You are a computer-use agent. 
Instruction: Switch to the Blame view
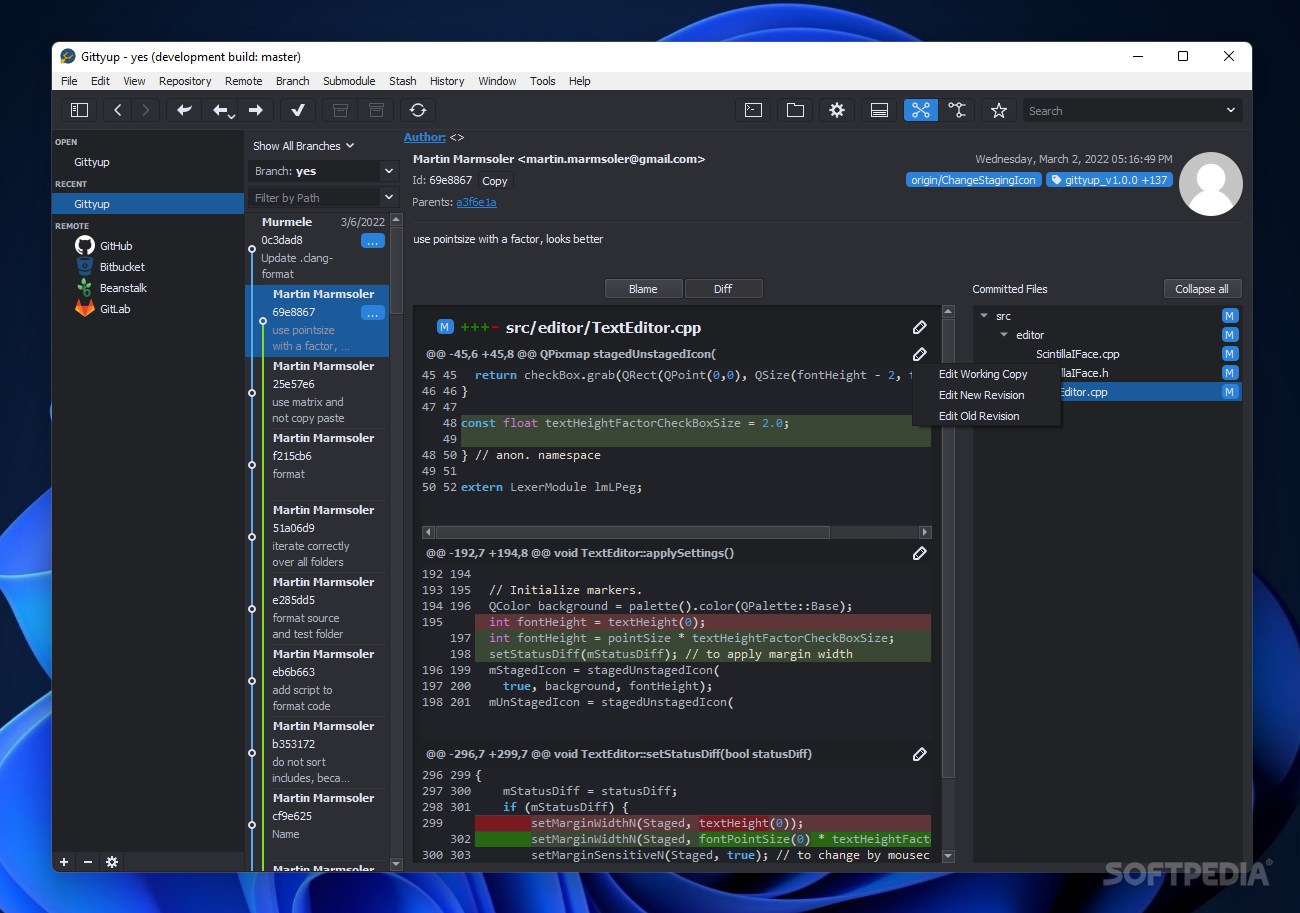tap(643, 289)
